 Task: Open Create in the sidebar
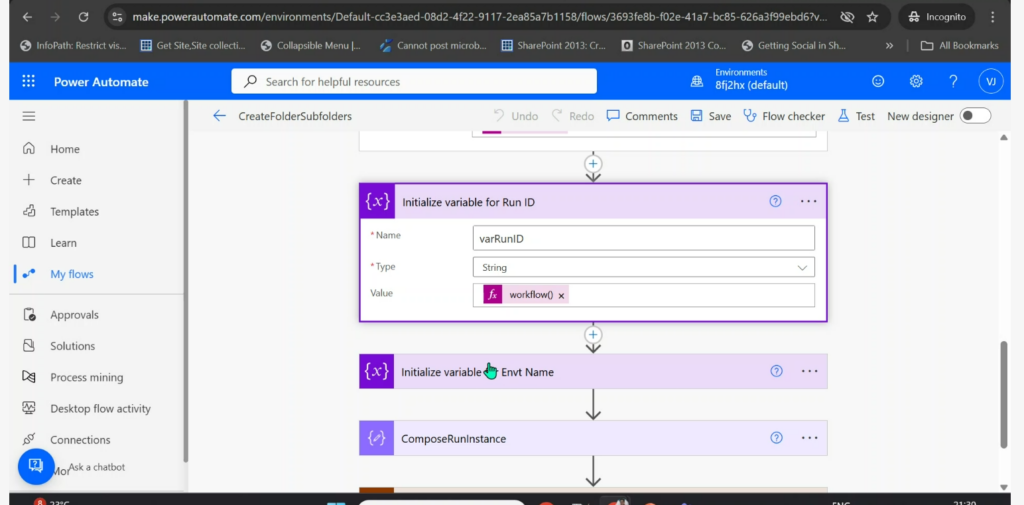pos(65,180)
